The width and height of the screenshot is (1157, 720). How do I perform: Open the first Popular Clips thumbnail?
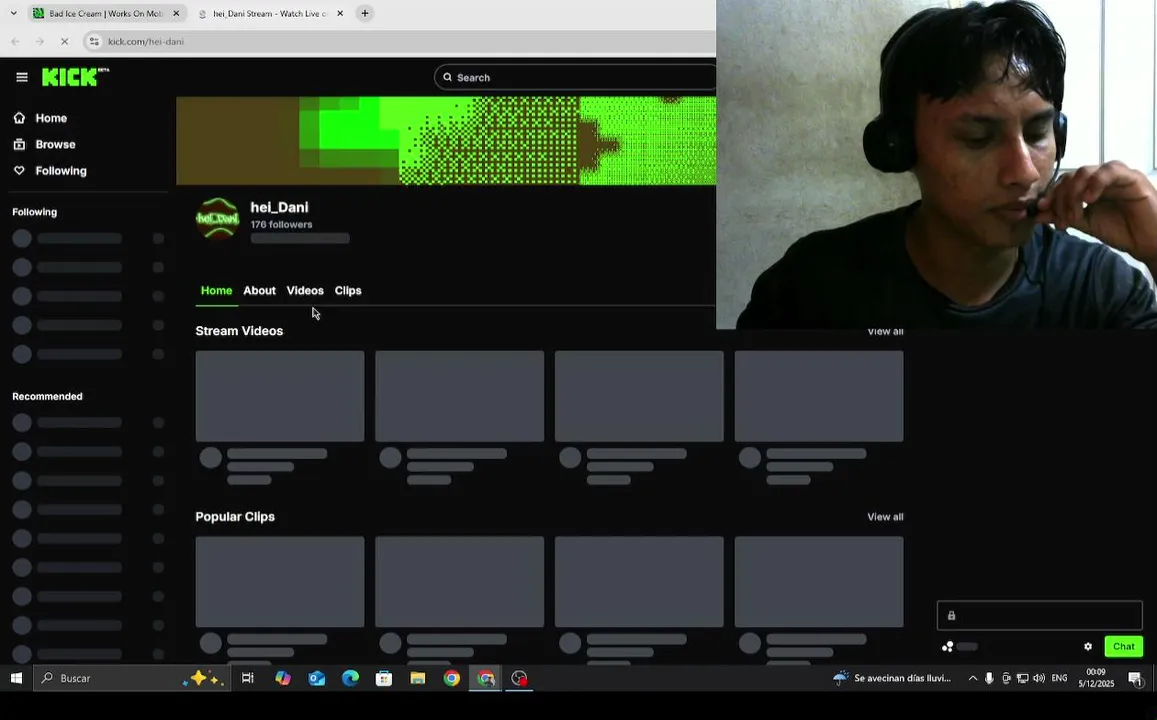point(280,582)
